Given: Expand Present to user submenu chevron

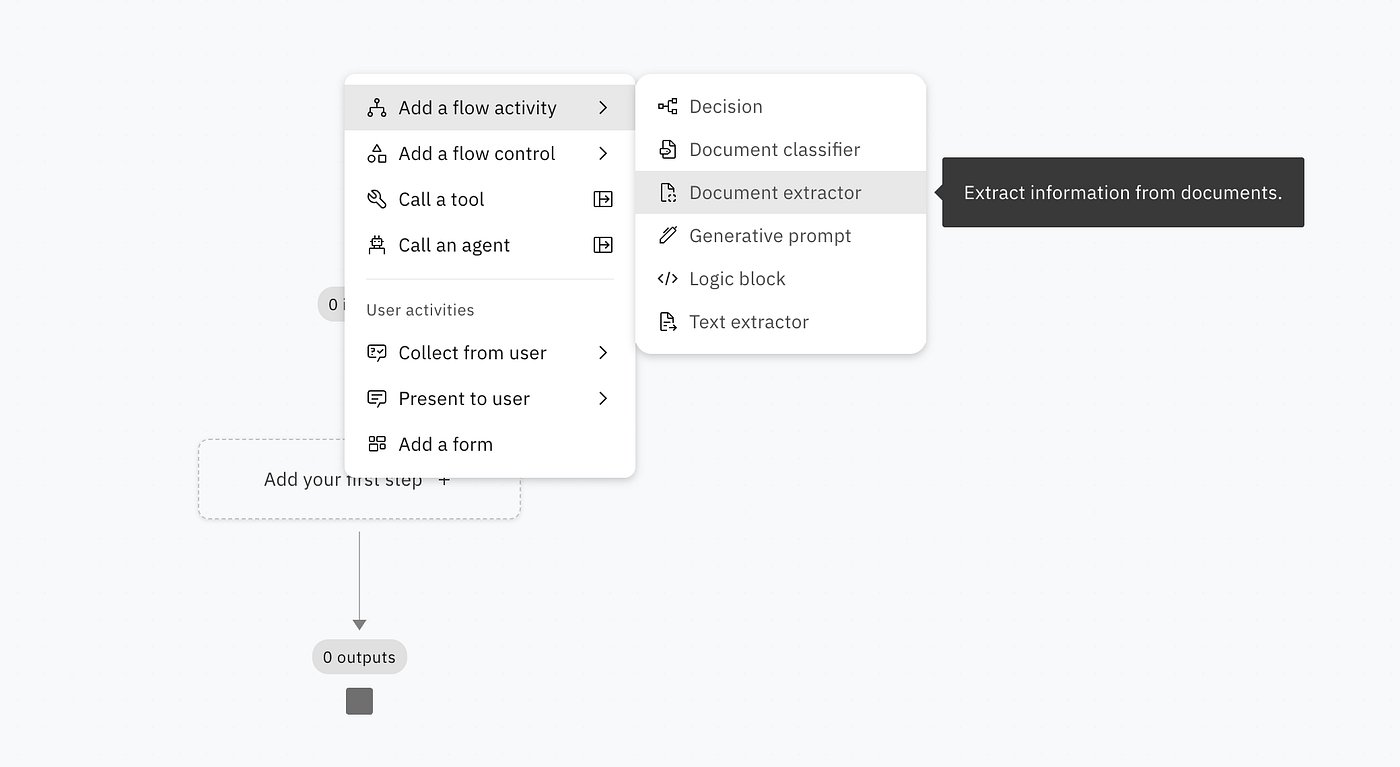Looking at the screenshot, I should (x=603, y=399).
